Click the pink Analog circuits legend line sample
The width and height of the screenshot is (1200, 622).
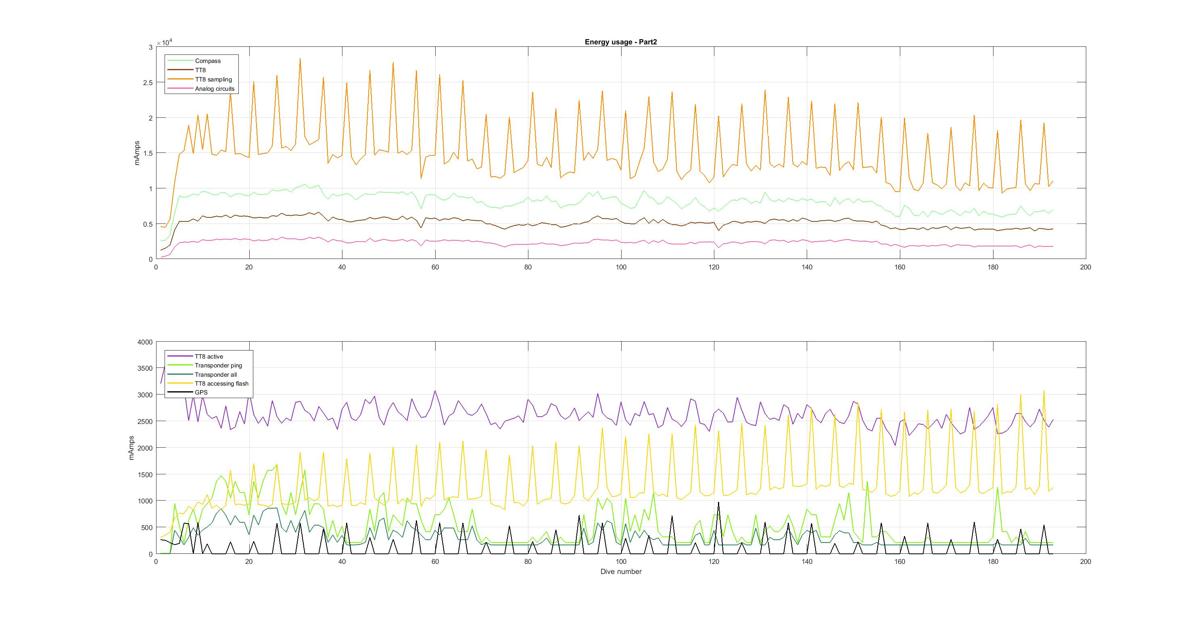point(179,89)
